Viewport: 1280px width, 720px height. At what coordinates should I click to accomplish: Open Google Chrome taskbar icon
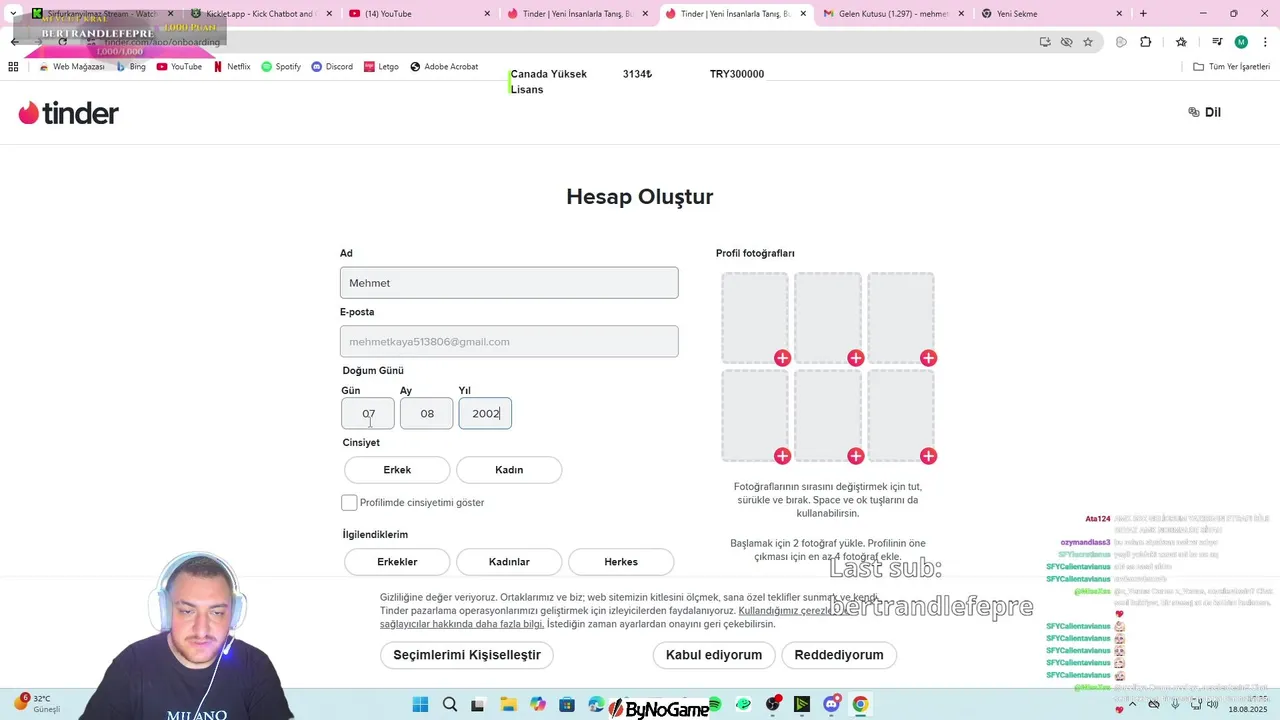pos(860,704)
